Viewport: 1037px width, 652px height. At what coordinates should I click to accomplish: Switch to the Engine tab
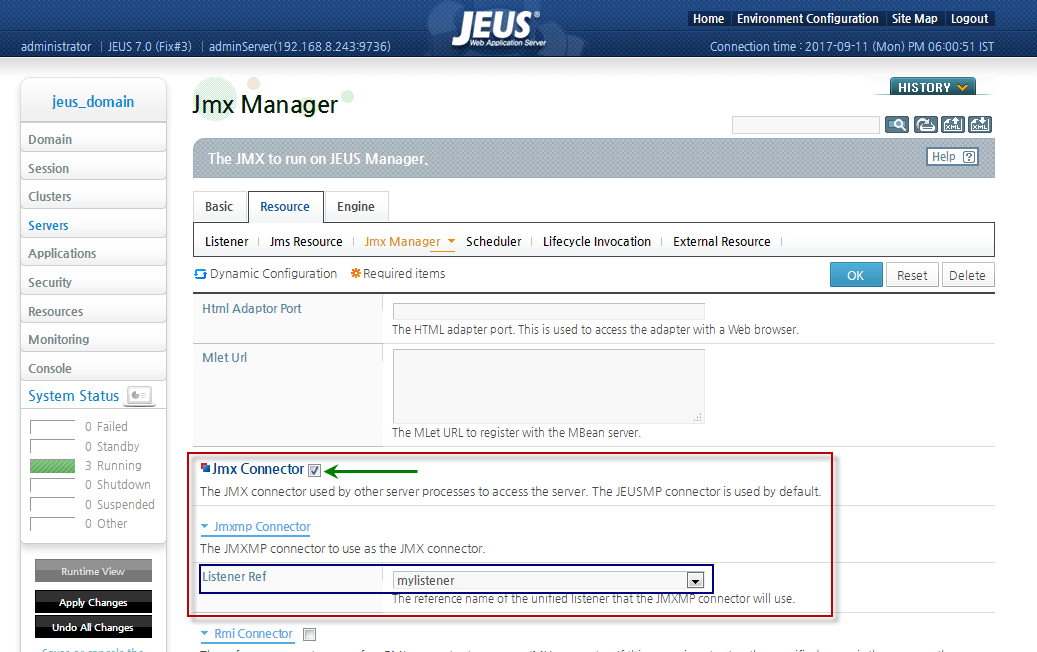coord(356,206)
